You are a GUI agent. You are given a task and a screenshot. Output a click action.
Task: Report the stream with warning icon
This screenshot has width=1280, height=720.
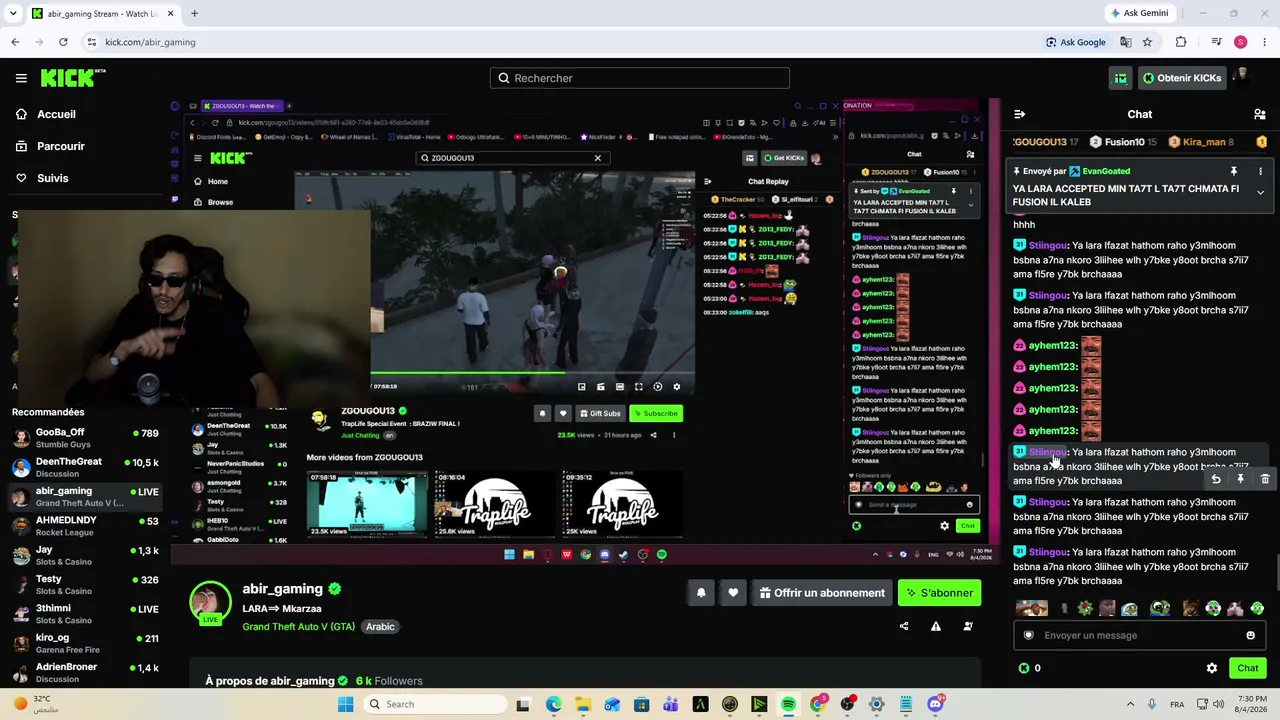coord(936,627)
